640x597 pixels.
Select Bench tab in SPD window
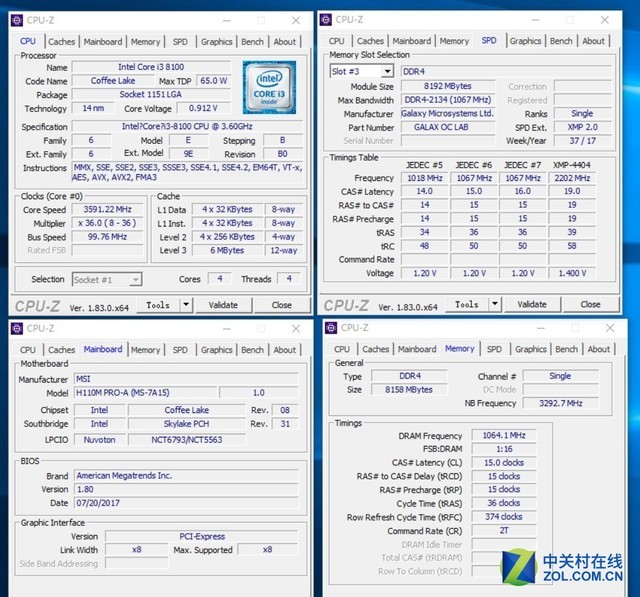[x=561, y=41]
